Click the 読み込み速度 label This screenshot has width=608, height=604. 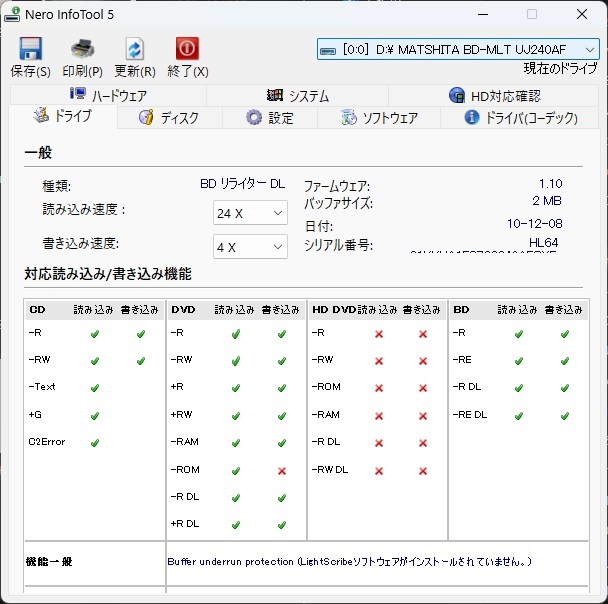84,210
